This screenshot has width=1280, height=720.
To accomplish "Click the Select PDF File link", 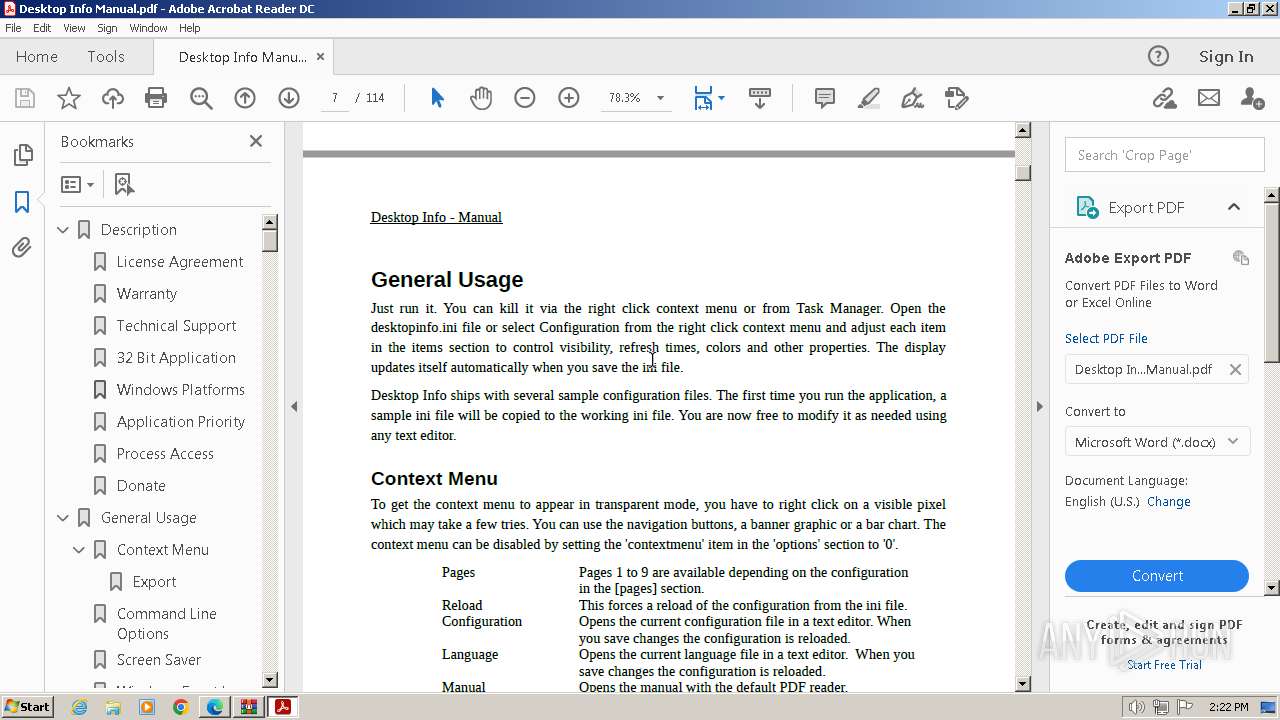I will click(x=1106, y=338).
